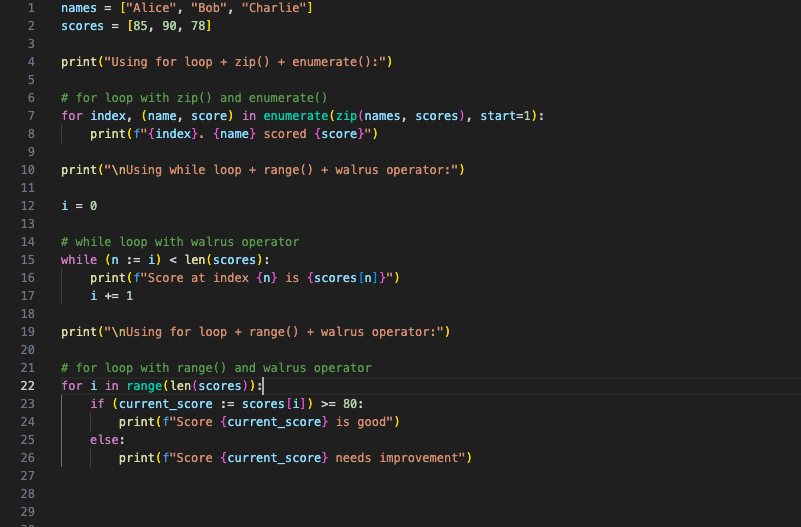The height and width of the screenshot is (527, 801).
Task: Click the "Charlie" string in names list
Action: (273, 8)
